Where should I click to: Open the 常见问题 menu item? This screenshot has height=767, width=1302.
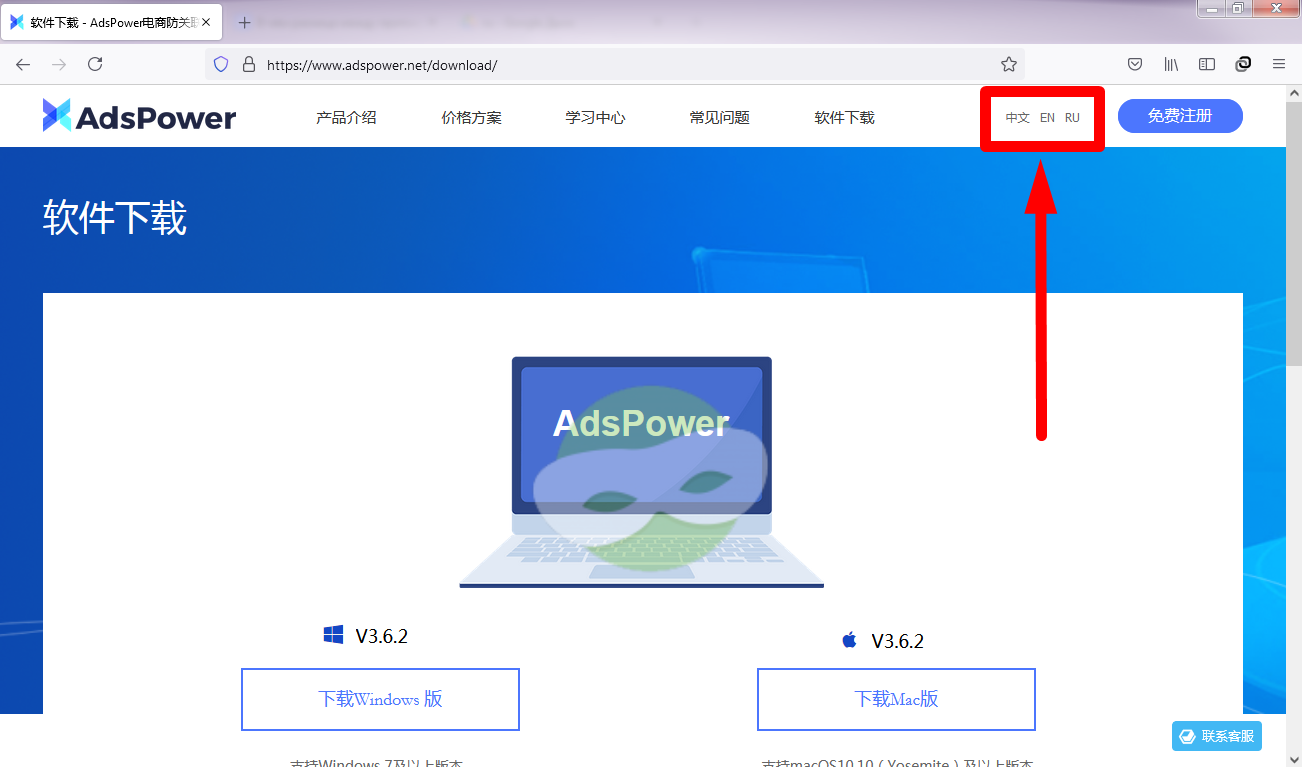click(719, 117)
